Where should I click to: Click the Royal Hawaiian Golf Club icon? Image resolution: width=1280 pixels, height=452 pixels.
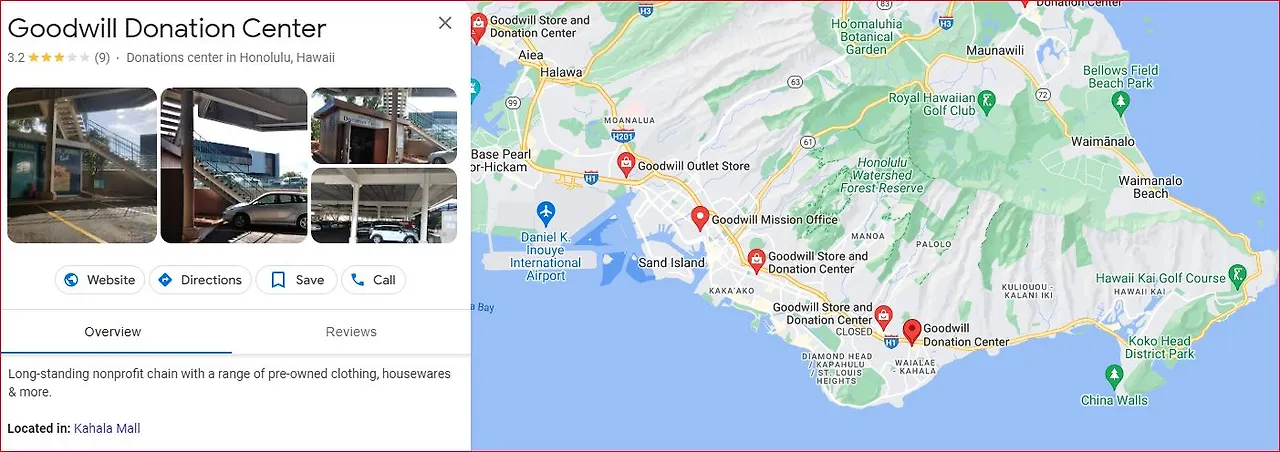986,100
